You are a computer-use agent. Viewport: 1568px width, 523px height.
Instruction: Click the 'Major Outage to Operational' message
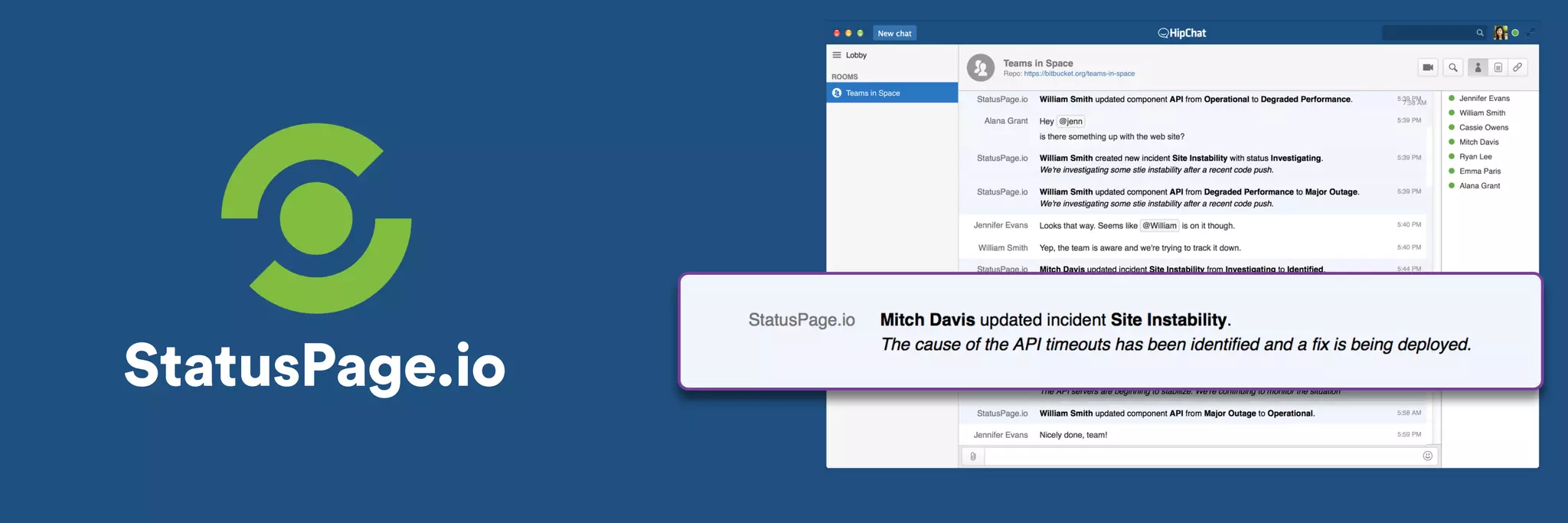click(1177, 413)
